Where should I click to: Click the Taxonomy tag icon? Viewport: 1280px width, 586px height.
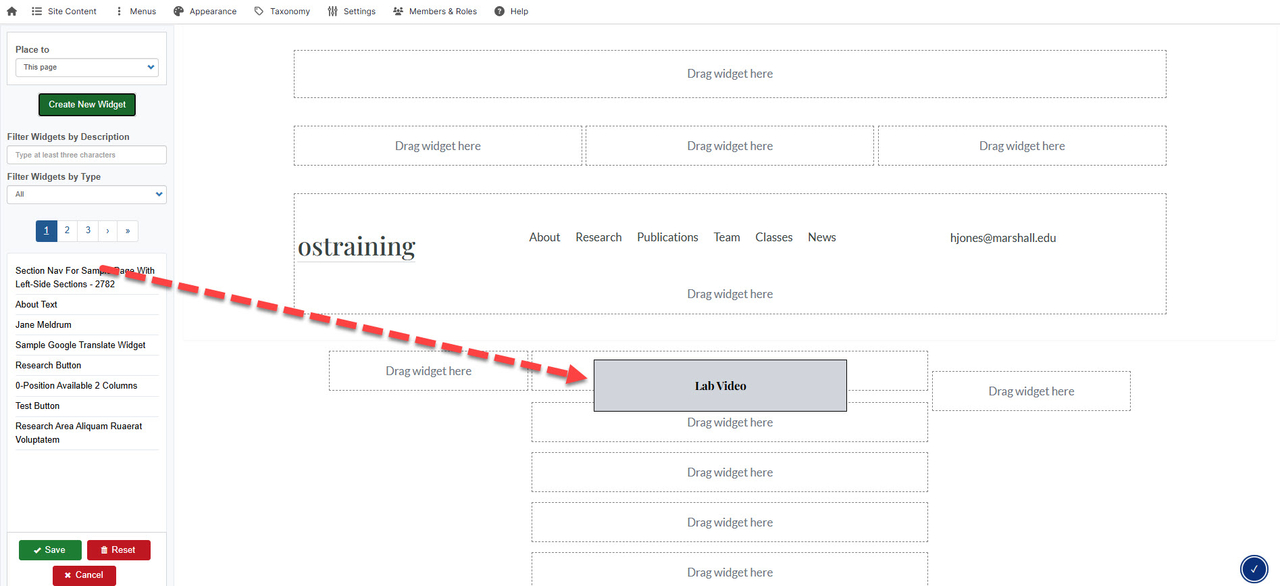pyautogui.click(x=259, y=11)
